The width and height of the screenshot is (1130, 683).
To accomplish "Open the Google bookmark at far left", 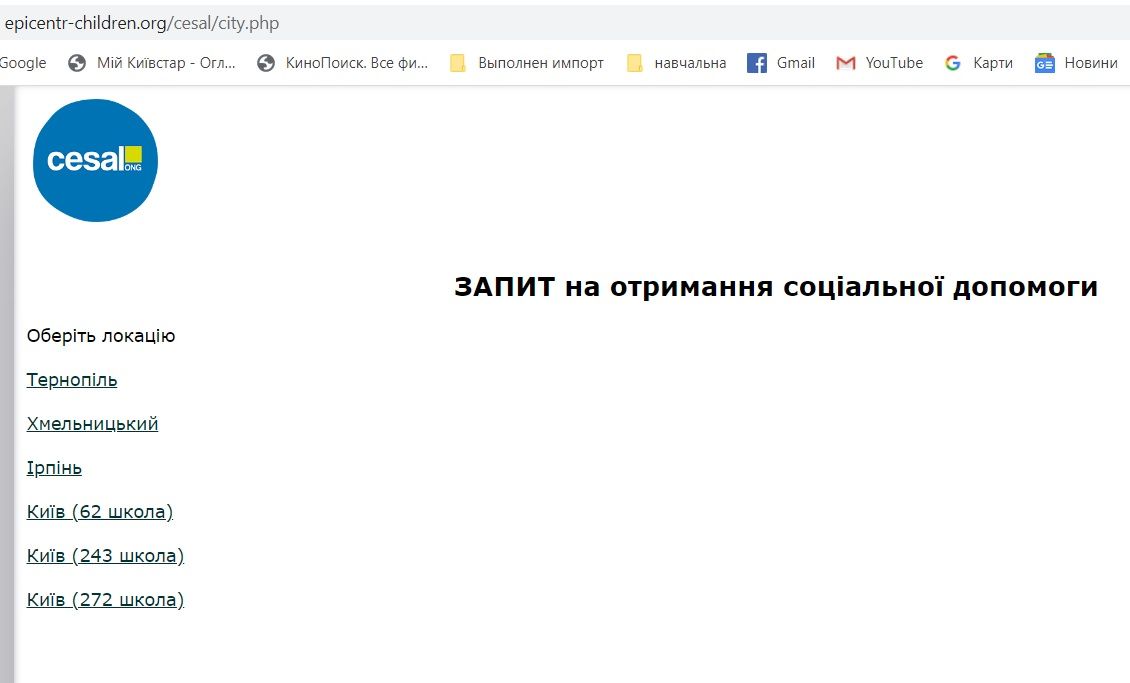I will [x=23, y=63].
